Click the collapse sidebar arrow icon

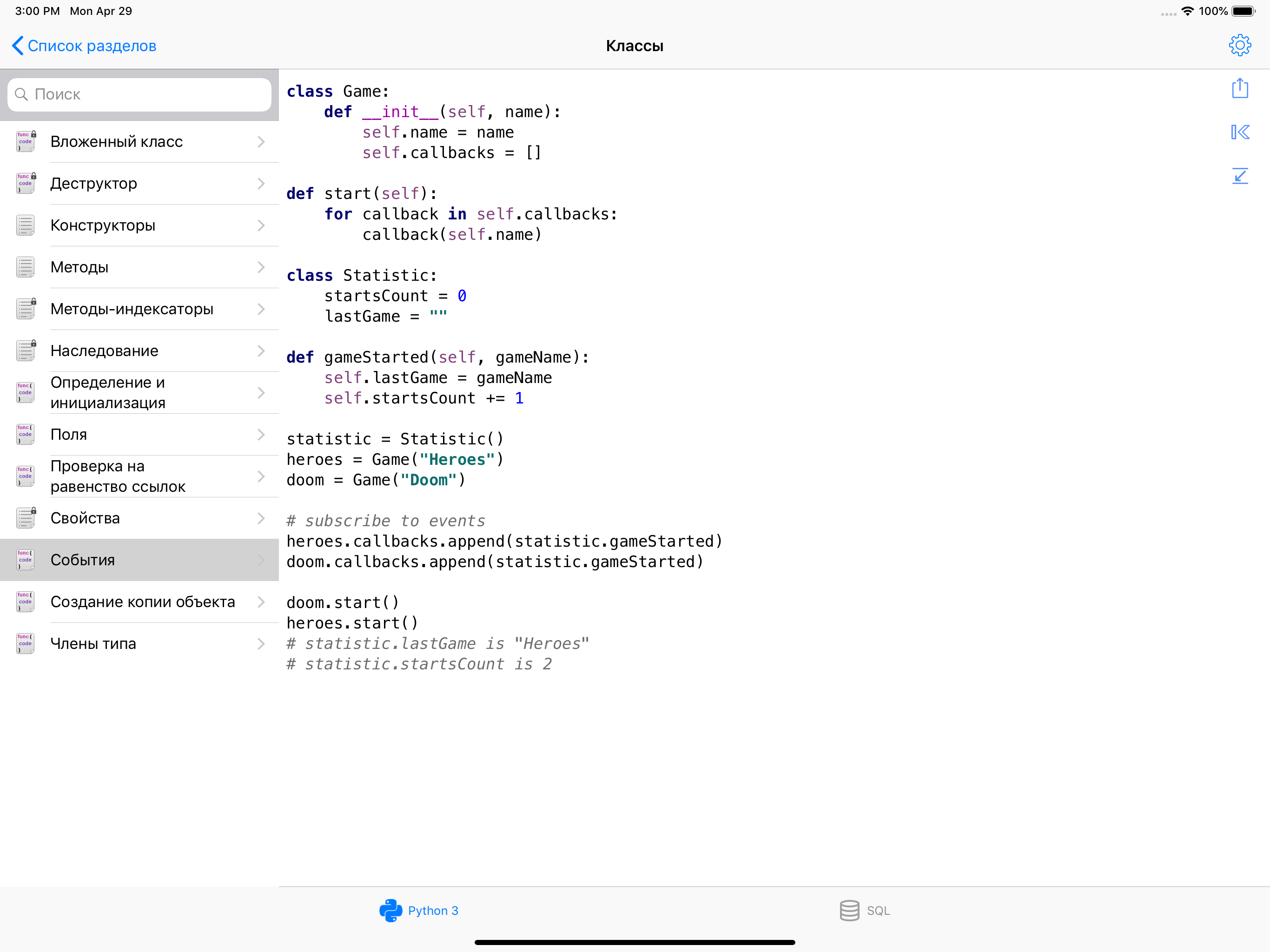point(1240,132)
